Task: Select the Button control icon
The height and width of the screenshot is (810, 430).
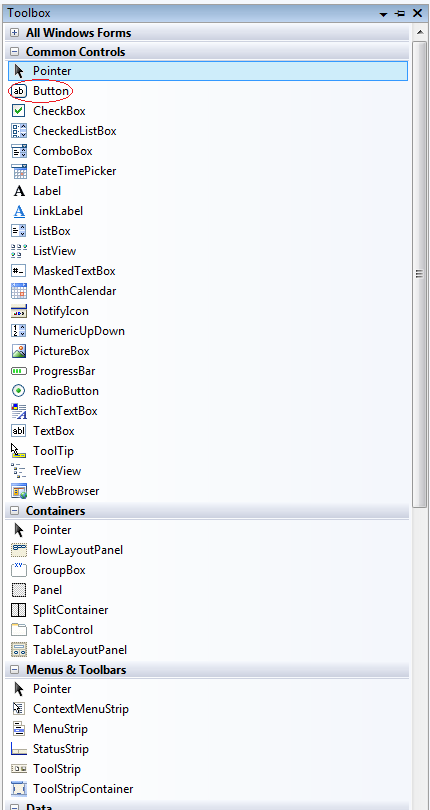Action: tap(19, 91)
